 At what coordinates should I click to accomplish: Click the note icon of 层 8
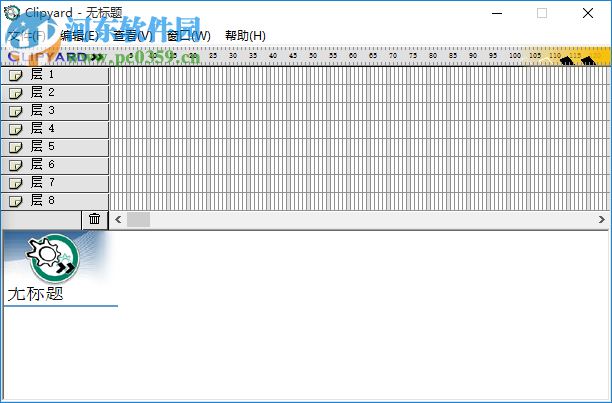[16, 201]
